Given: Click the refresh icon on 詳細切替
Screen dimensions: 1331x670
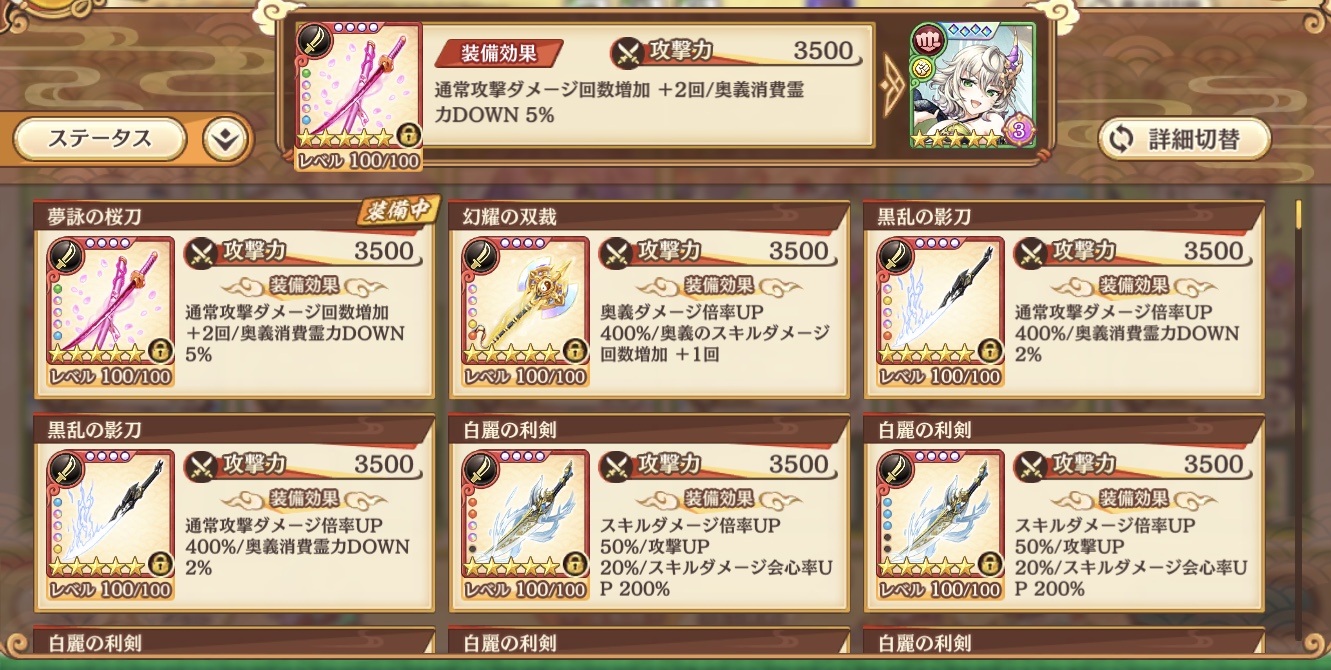Looking at the screenshot, I should pyautogui.click(x=1122, y=139).
